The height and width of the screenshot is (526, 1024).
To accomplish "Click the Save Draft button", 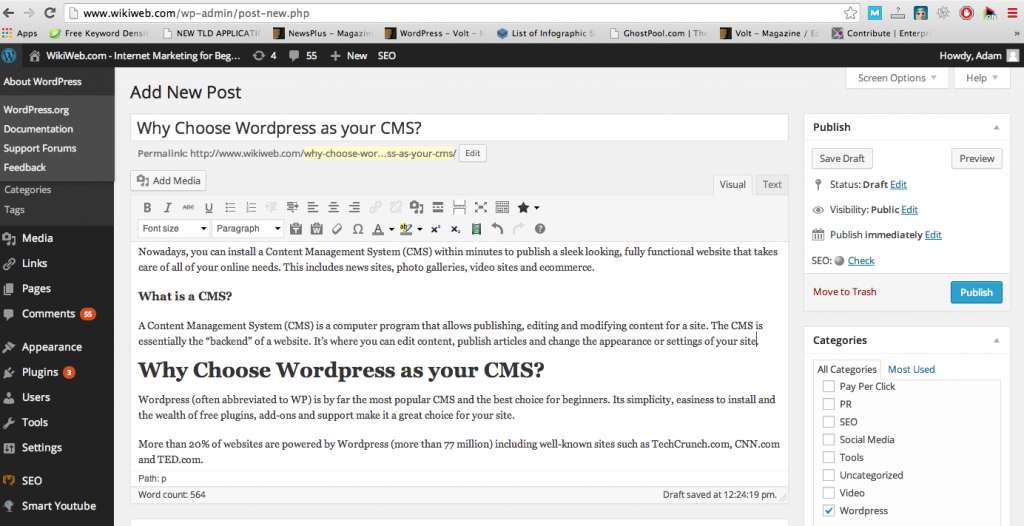I will click(842, 158).
